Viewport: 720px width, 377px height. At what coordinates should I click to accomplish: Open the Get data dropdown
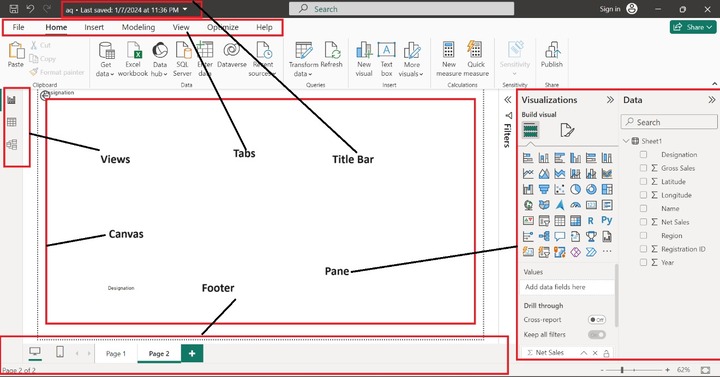(x=106, y=59)
